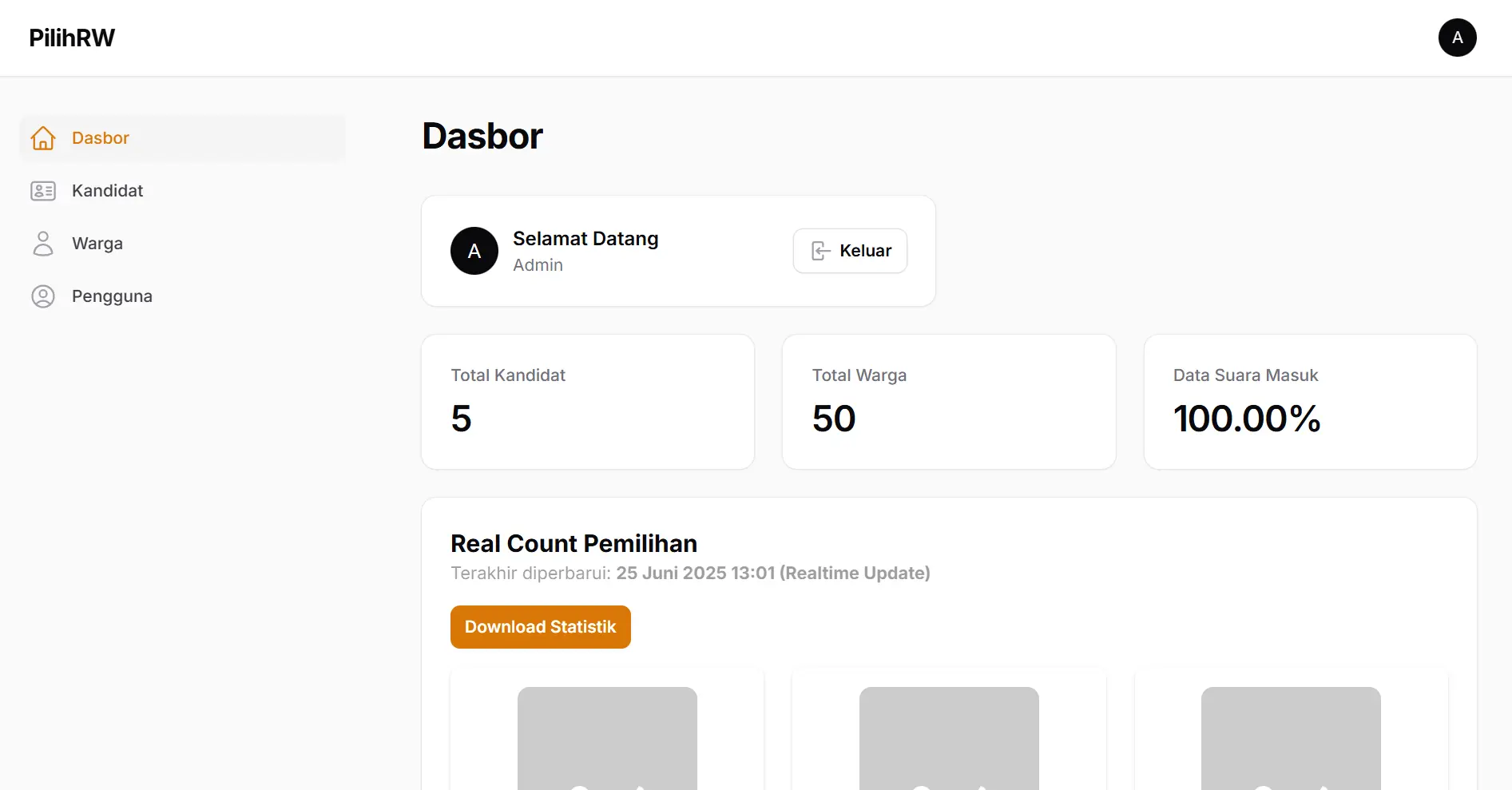Click the PilihRW logo
Screen dimensions: 1512x790
click(71, 37)
